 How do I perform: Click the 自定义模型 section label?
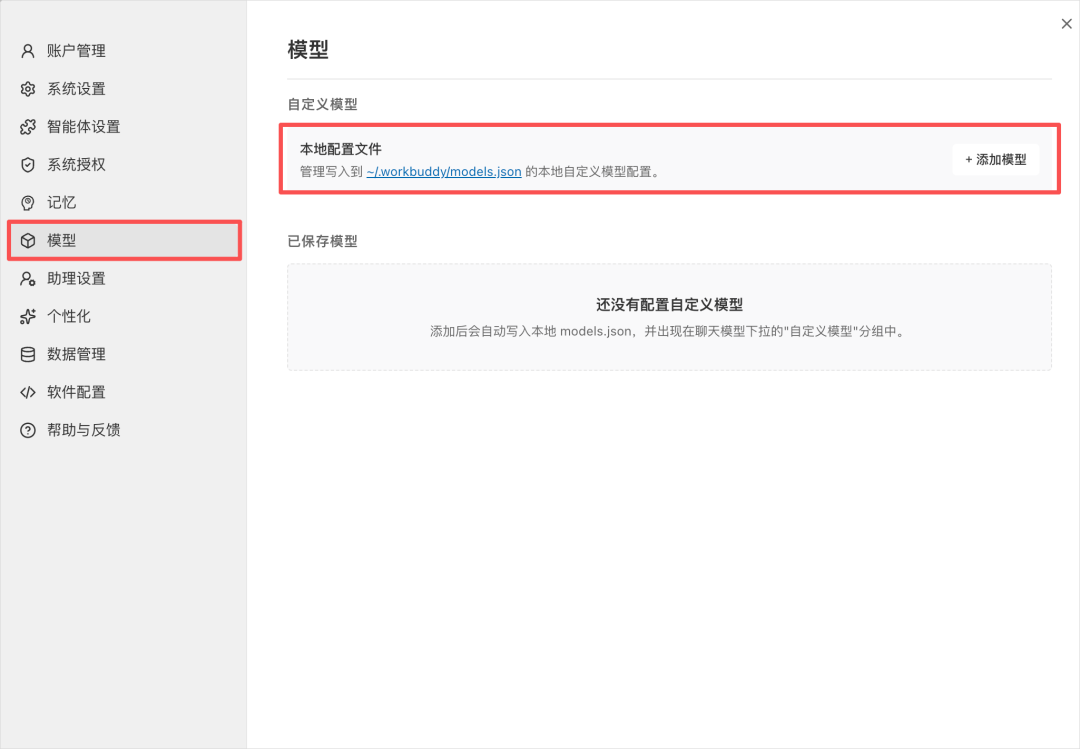point(322,104)
